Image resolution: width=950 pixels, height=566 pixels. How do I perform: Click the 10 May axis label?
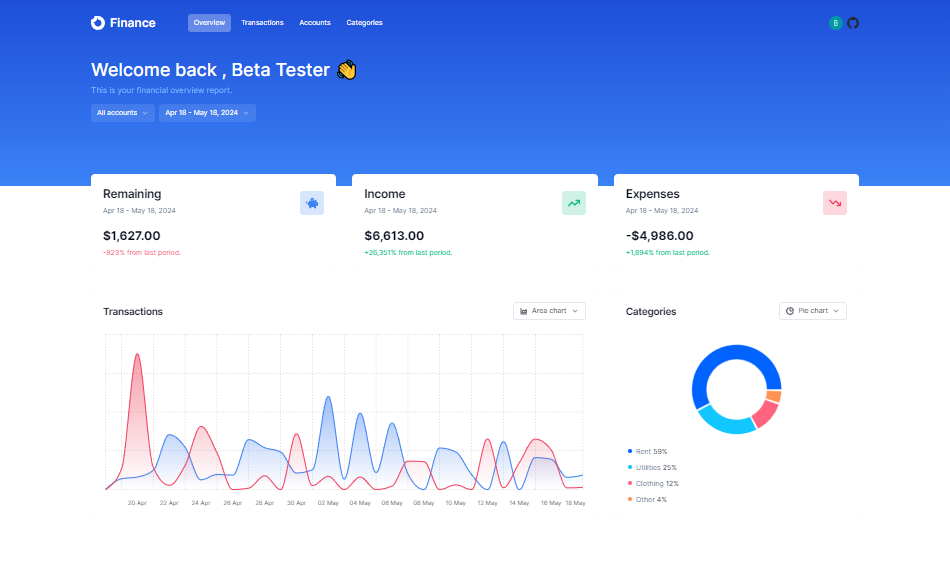(x=456, y=503)
